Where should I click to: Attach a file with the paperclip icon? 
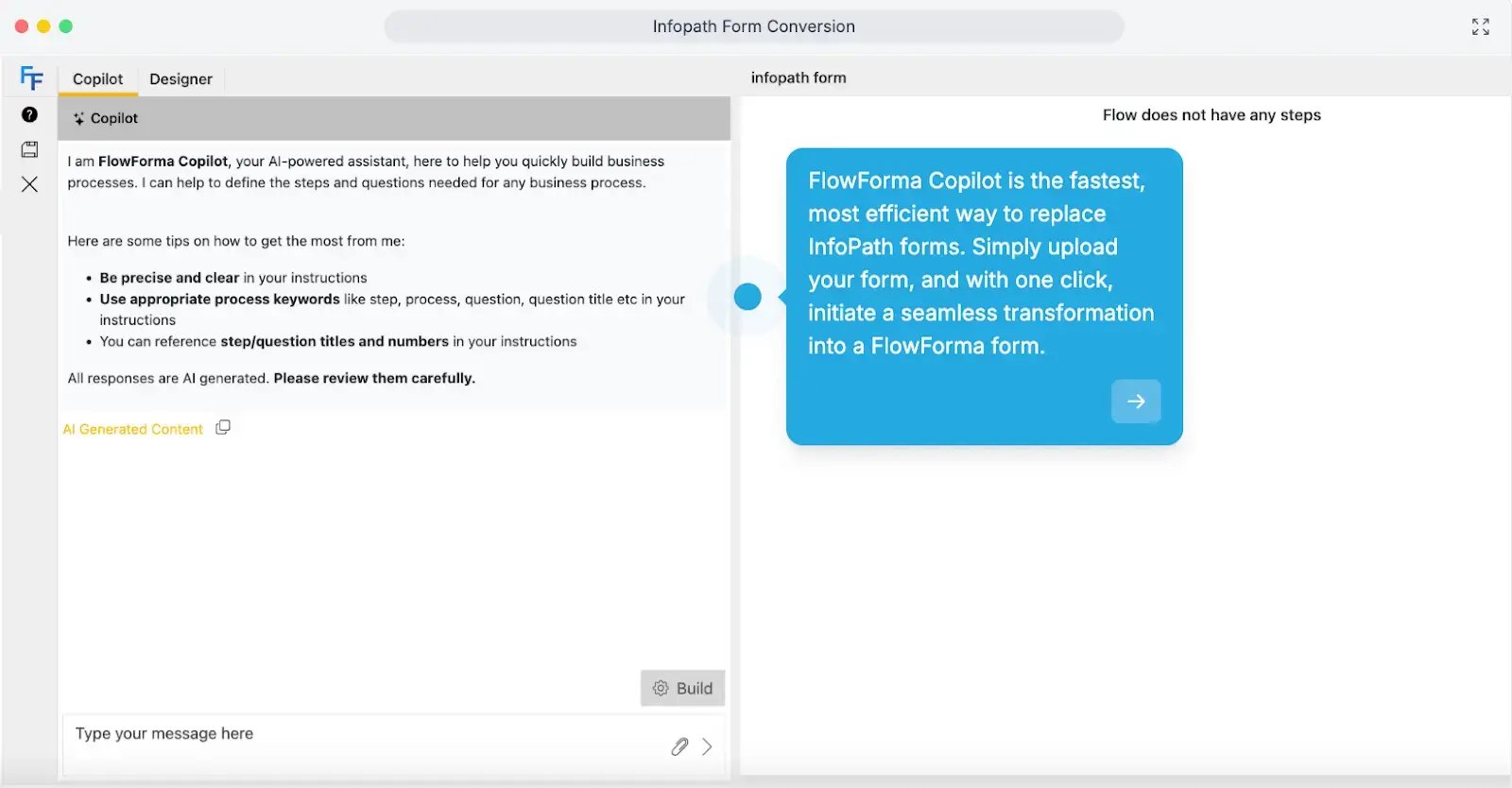[678, 746]
